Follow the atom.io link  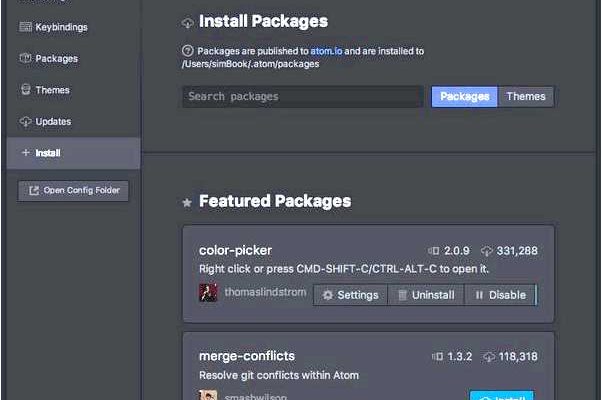[326, 51]
